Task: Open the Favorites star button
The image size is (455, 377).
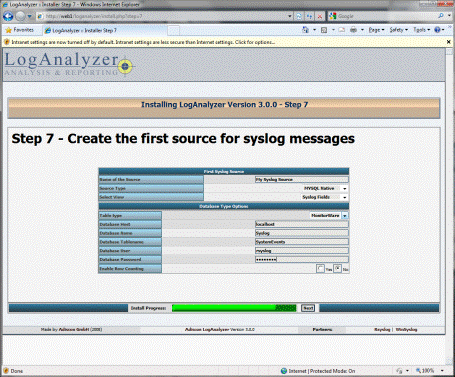Action: tap(20, 30)
